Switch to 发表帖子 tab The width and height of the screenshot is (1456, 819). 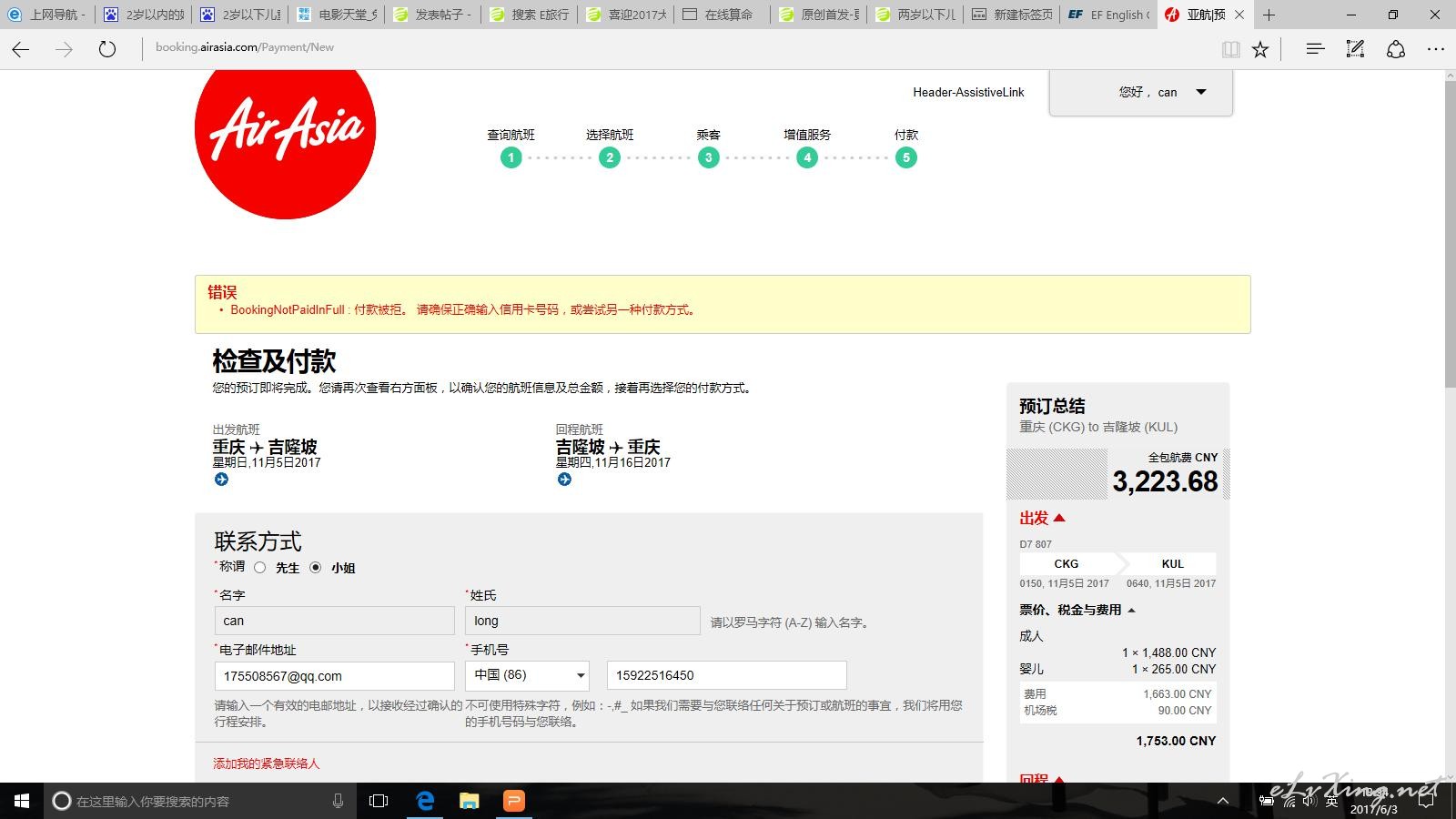[x=432, y=15]
